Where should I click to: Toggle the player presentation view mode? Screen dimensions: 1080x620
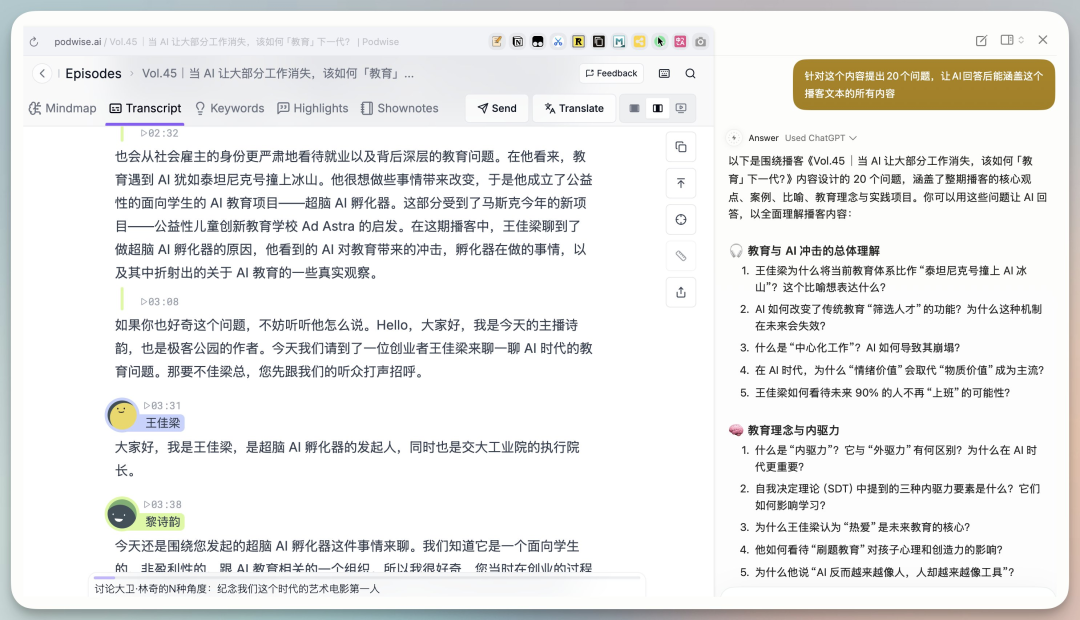(681, 108)
